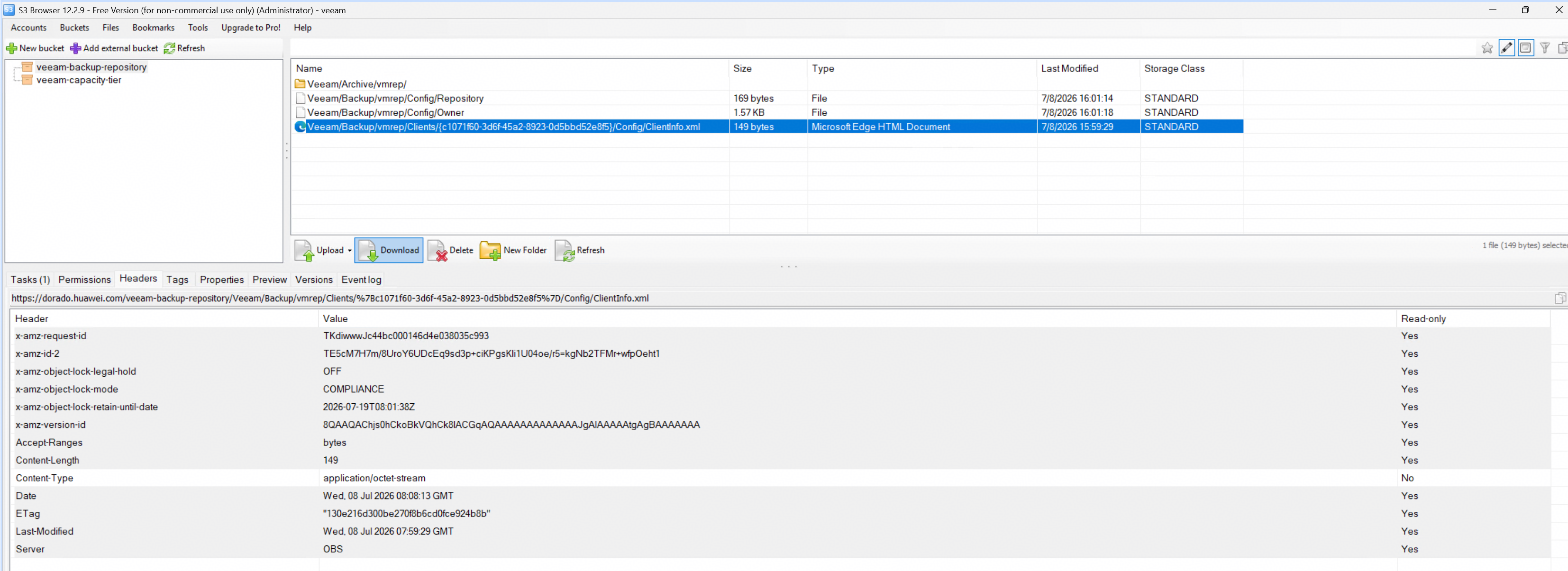Click the Download button
Viewport: 1568px width, 571px height.
[389, 250]
